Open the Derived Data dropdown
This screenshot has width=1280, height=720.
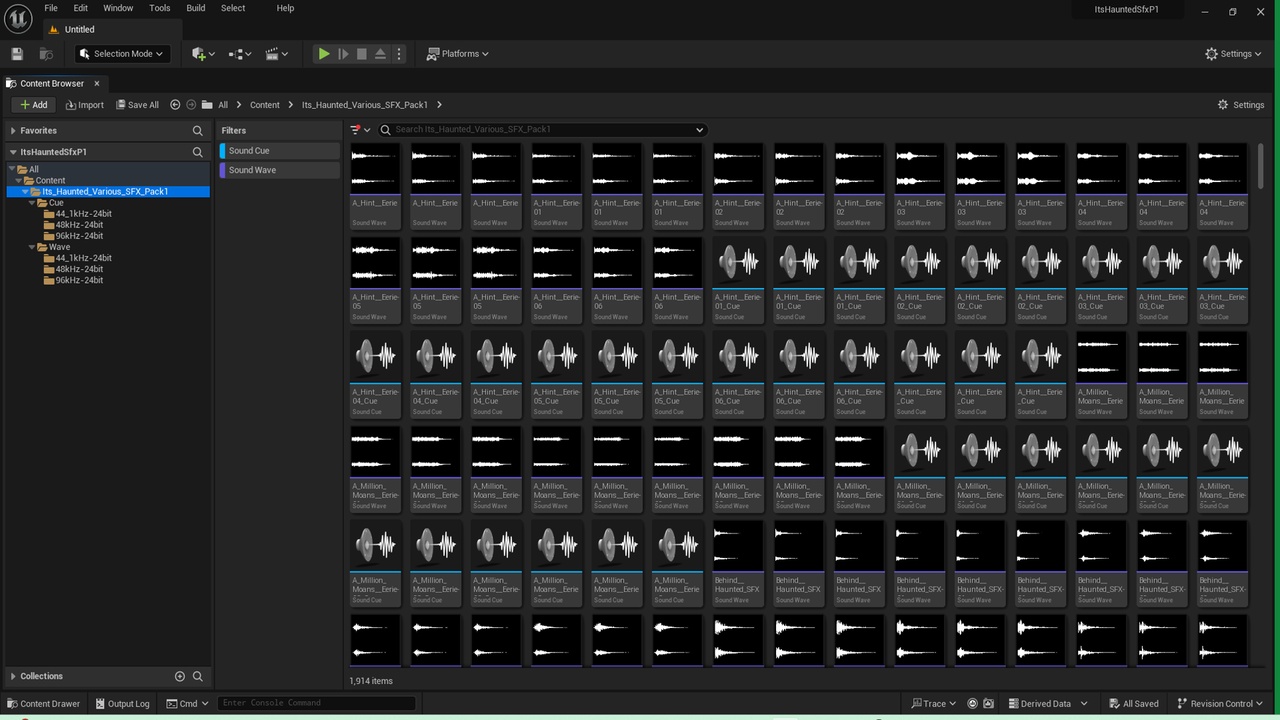(1045, 704)
